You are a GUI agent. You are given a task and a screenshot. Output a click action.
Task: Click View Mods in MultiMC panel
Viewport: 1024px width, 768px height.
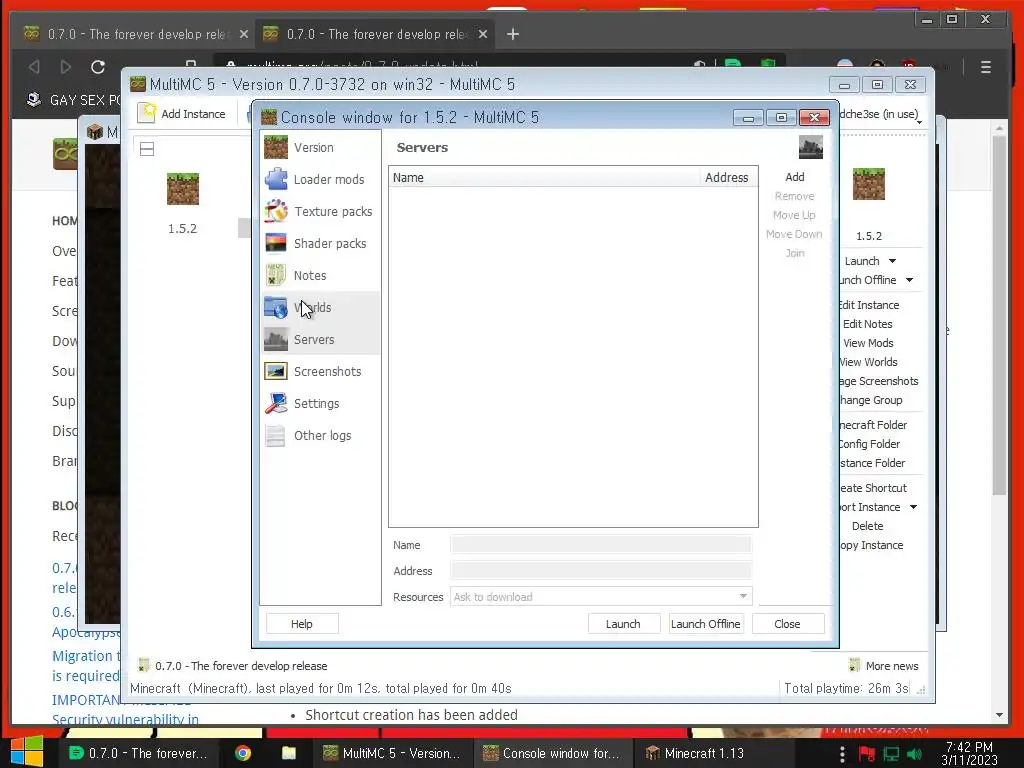[x=869, y=343]
